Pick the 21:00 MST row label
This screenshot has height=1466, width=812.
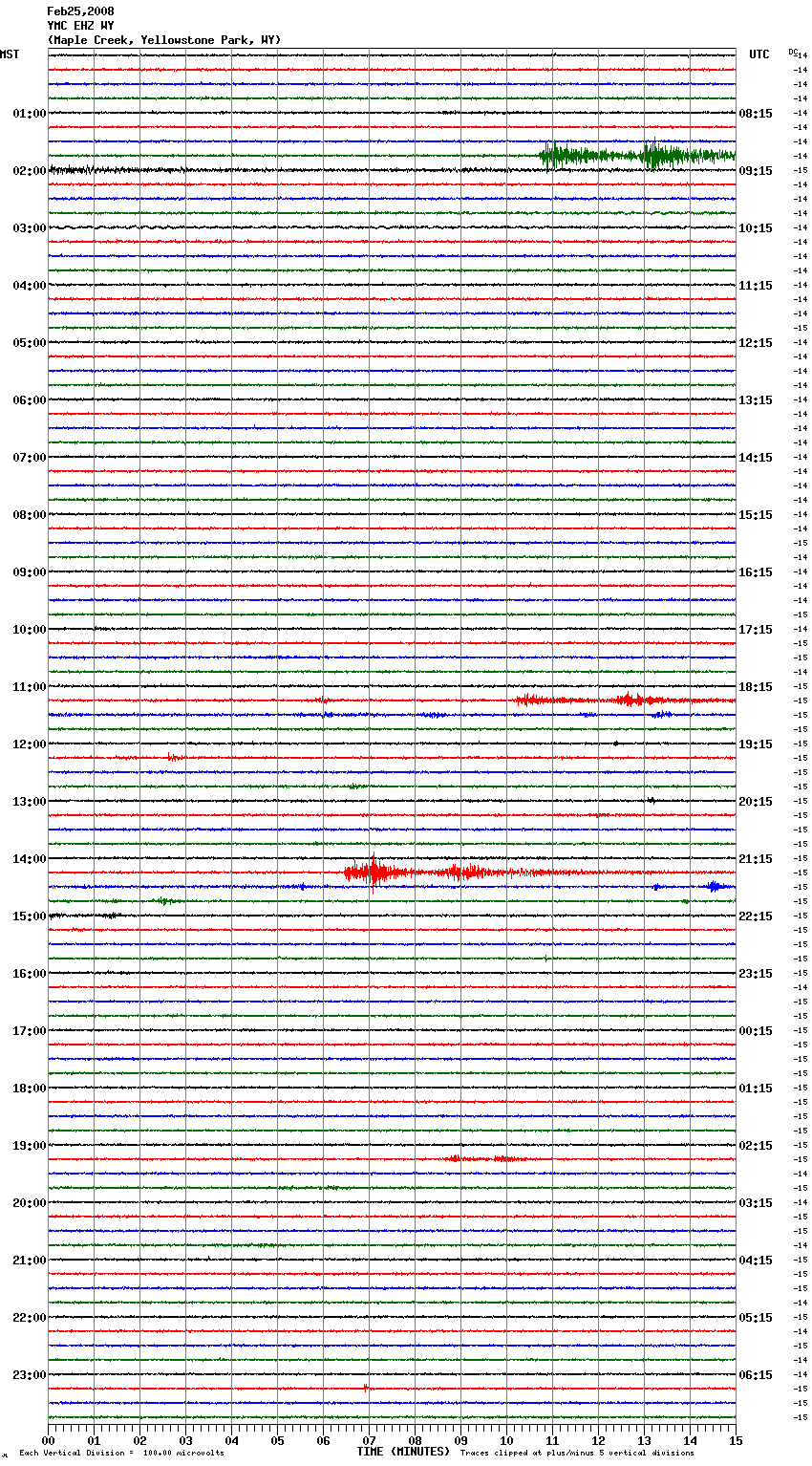point(30,1261)
